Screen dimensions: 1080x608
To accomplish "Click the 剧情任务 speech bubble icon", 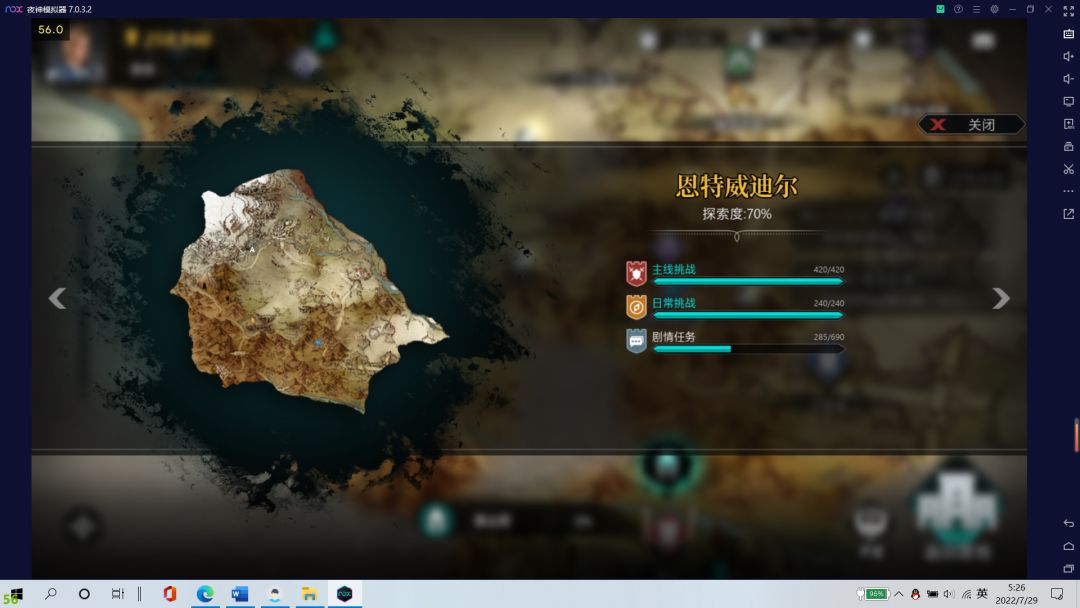I will pyautogui.click(x=636, y=341).
